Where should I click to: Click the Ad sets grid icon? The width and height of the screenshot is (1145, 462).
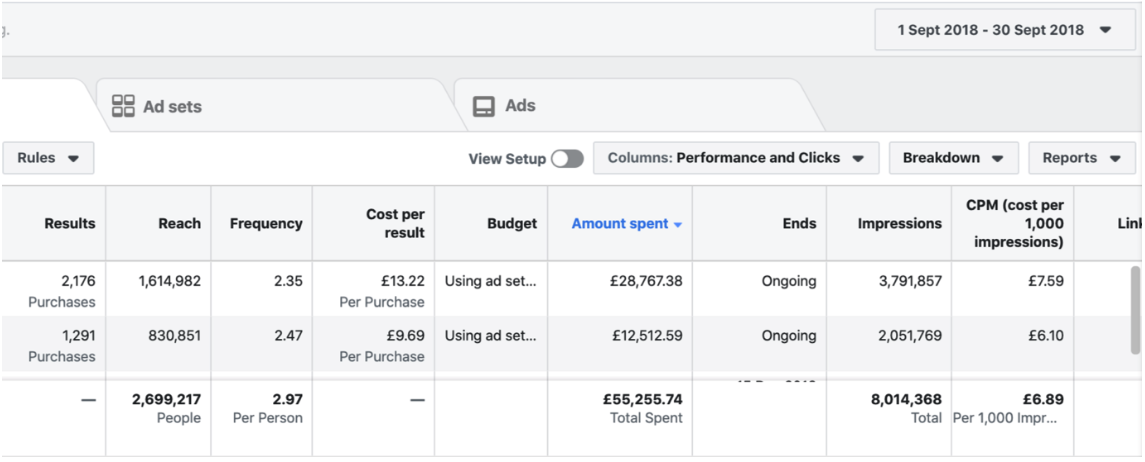123,106
